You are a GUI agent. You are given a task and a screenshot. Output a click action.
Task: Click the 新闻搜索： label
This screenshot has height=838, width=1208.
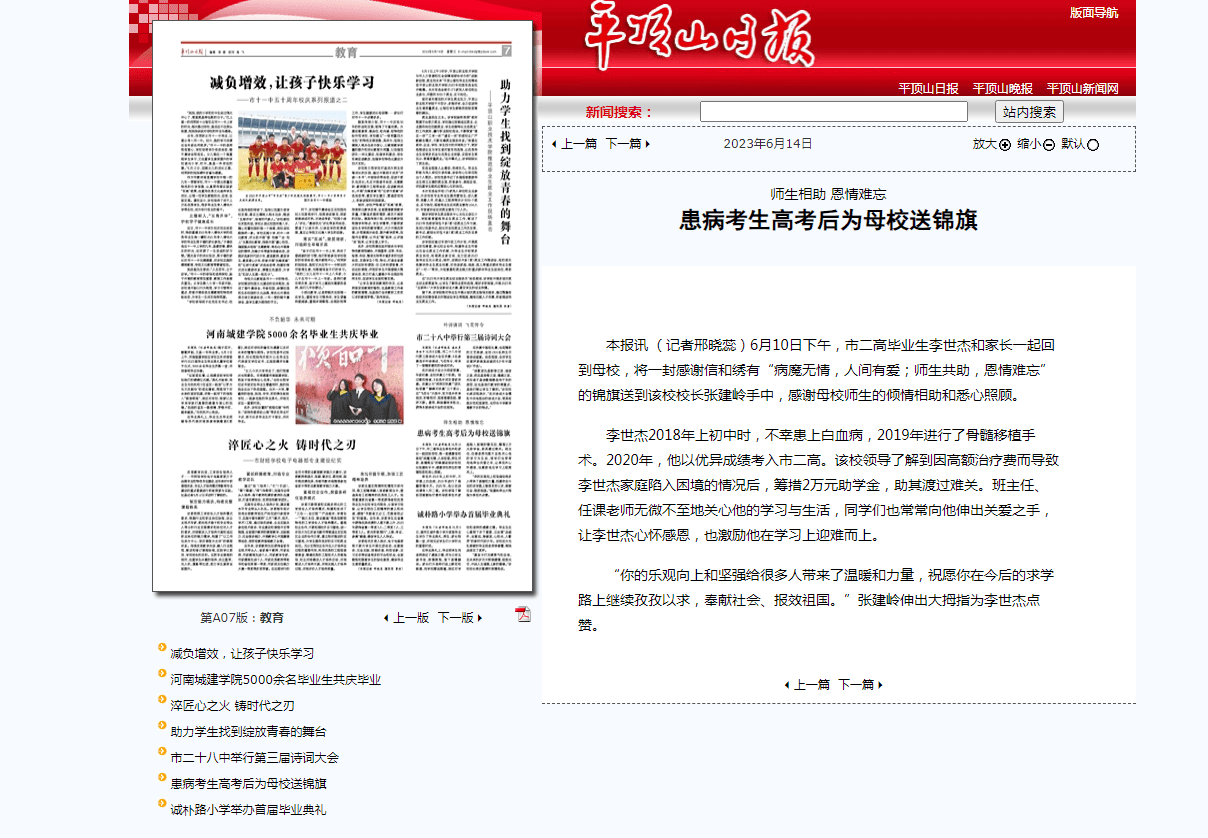pyautogui.click(x=620, y=112)
